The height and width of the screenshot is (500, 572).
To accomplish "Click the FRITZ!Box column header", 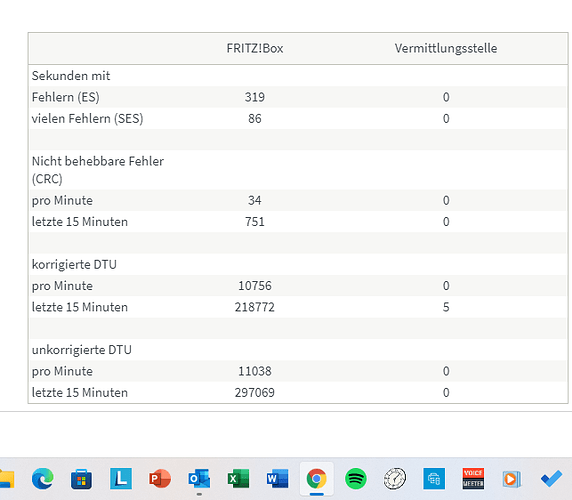I will tap(255, 49).
